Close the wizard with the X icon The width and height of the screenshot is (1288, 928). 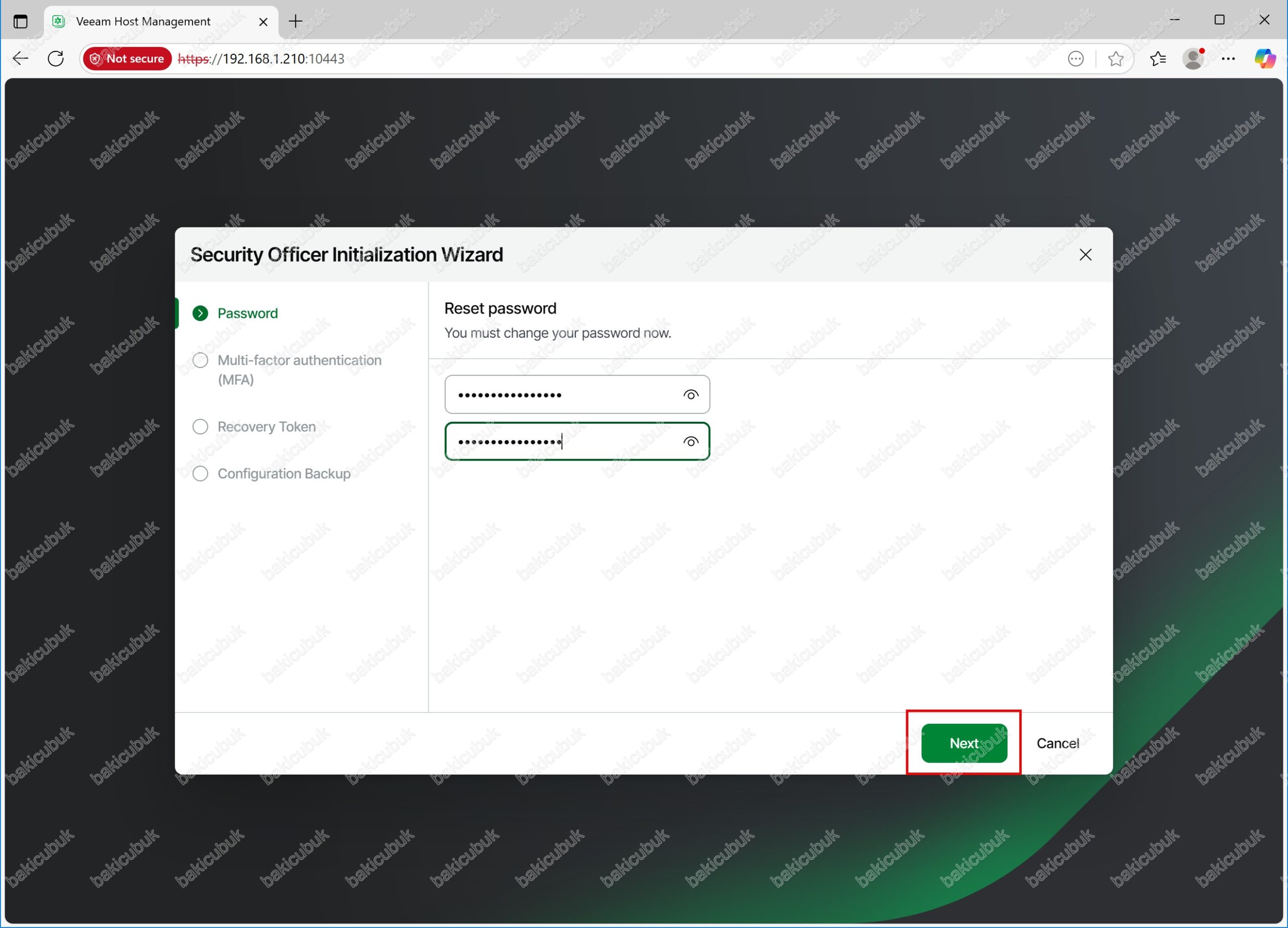tap(1085, 255)
